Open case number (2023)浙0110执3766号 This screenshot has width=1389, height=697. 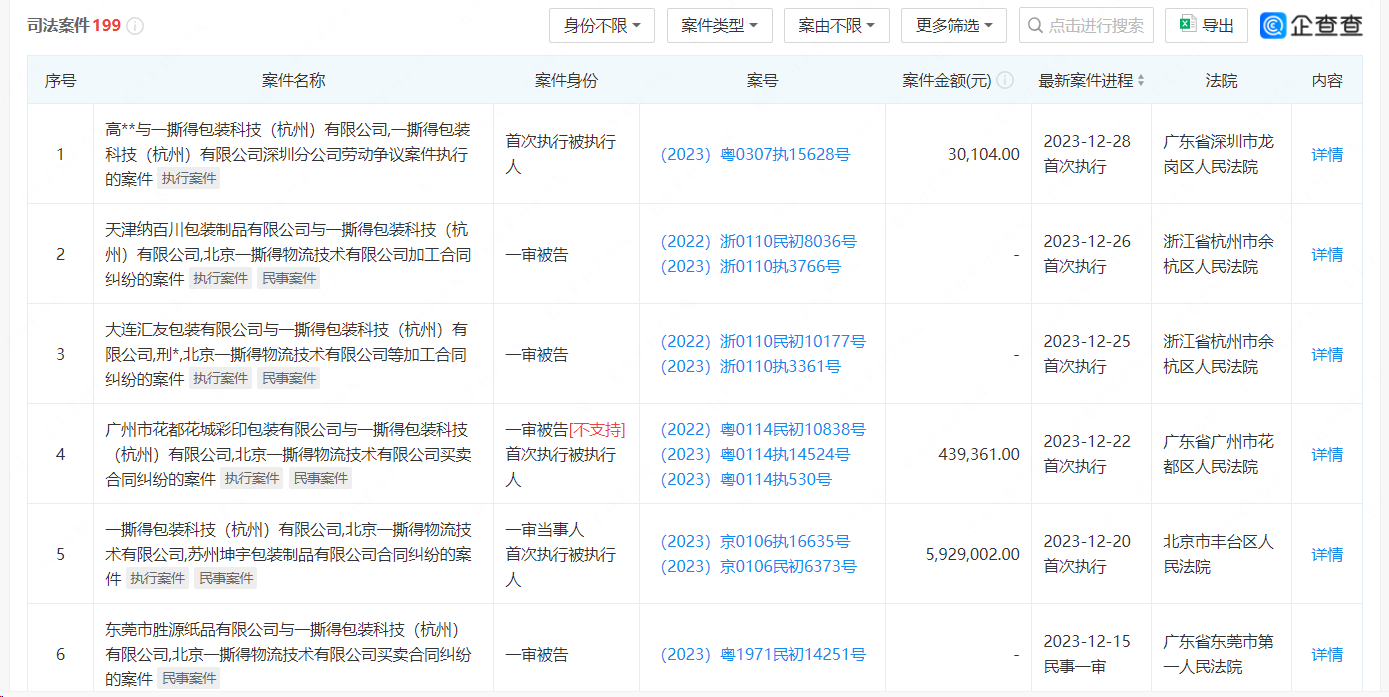click(x=751, y=266)
